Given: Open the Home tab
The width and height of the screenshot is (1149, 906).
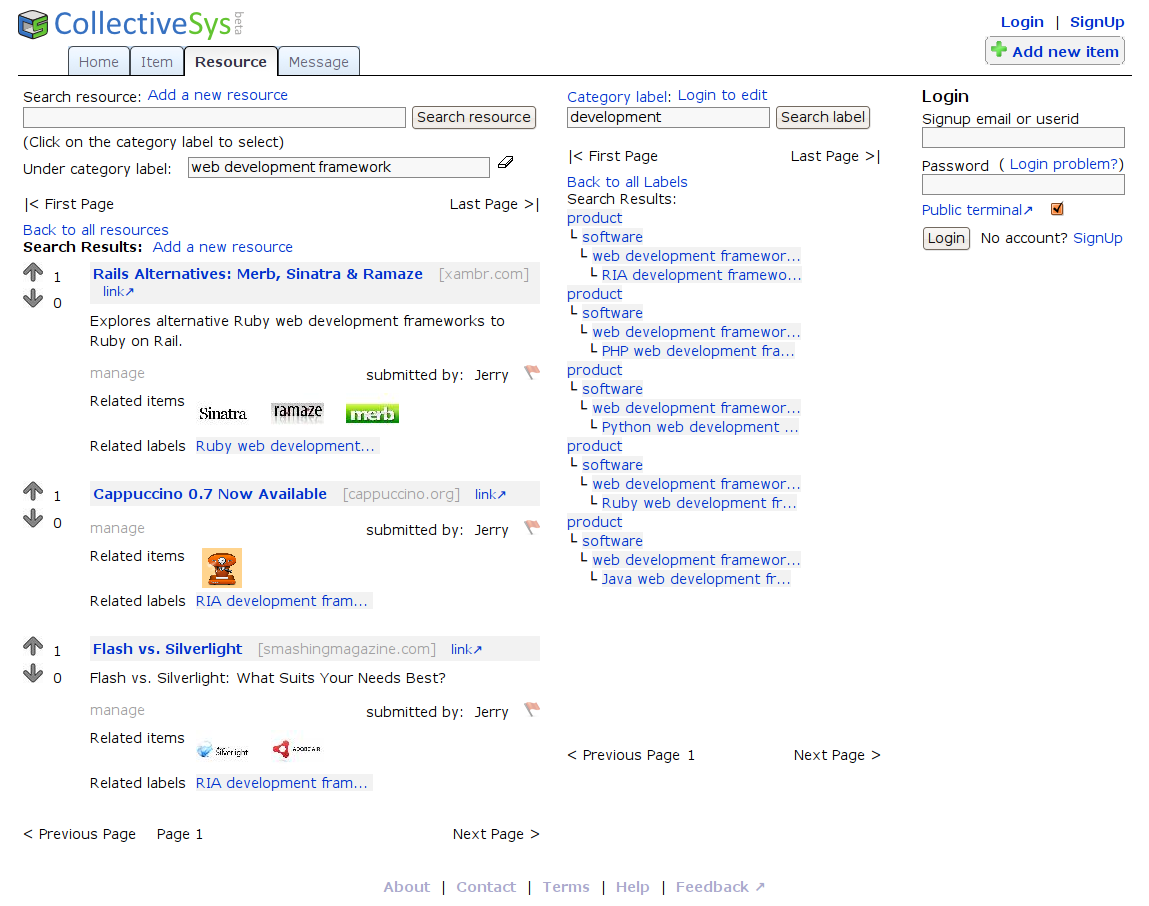Looking at the screenshot, I should pos(99,62).
